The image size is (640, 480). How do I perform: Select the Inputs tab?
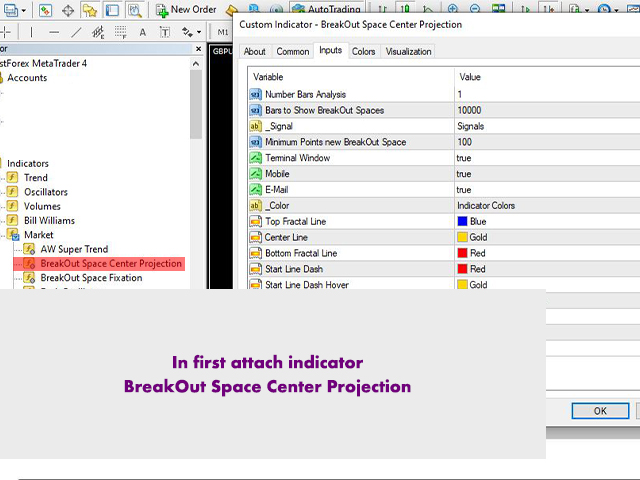(331, 50)
